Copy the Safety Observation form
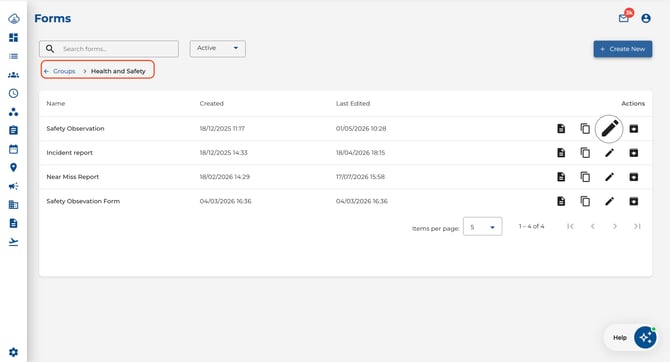This screenshot has width=670, height=362. 585,129
